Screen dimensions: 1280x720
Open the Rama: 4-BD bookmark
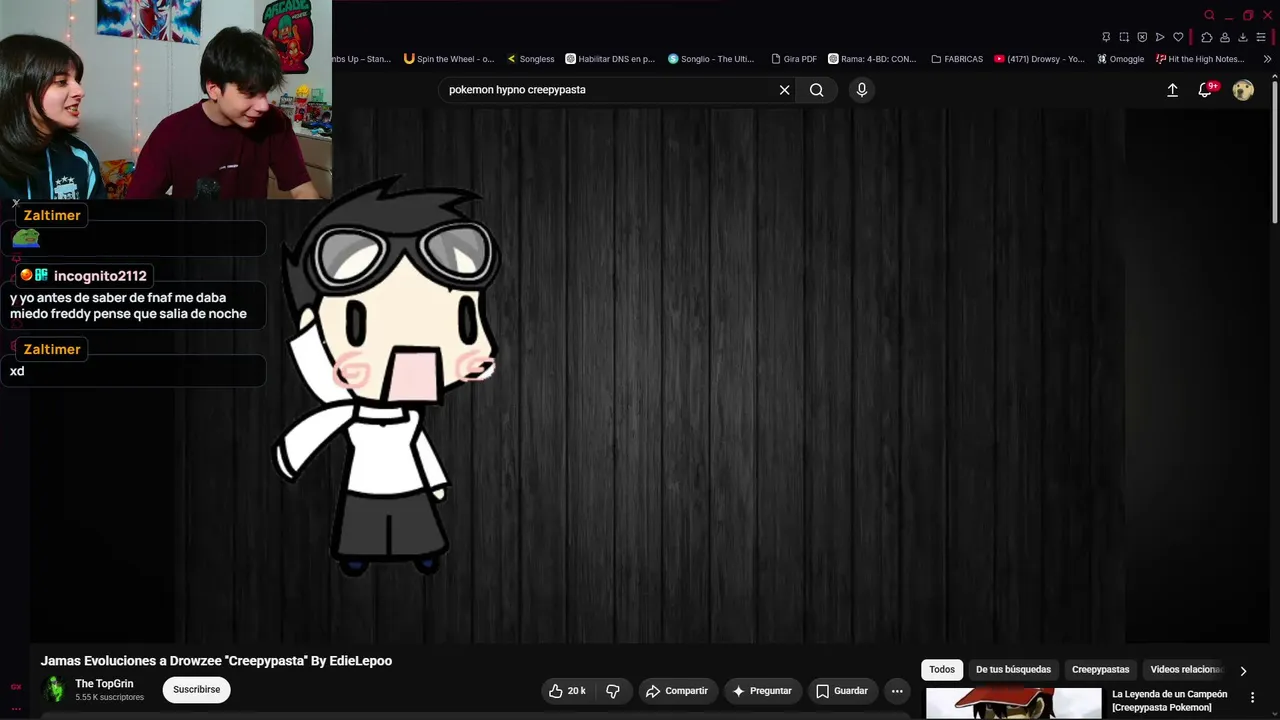point(872,59)
